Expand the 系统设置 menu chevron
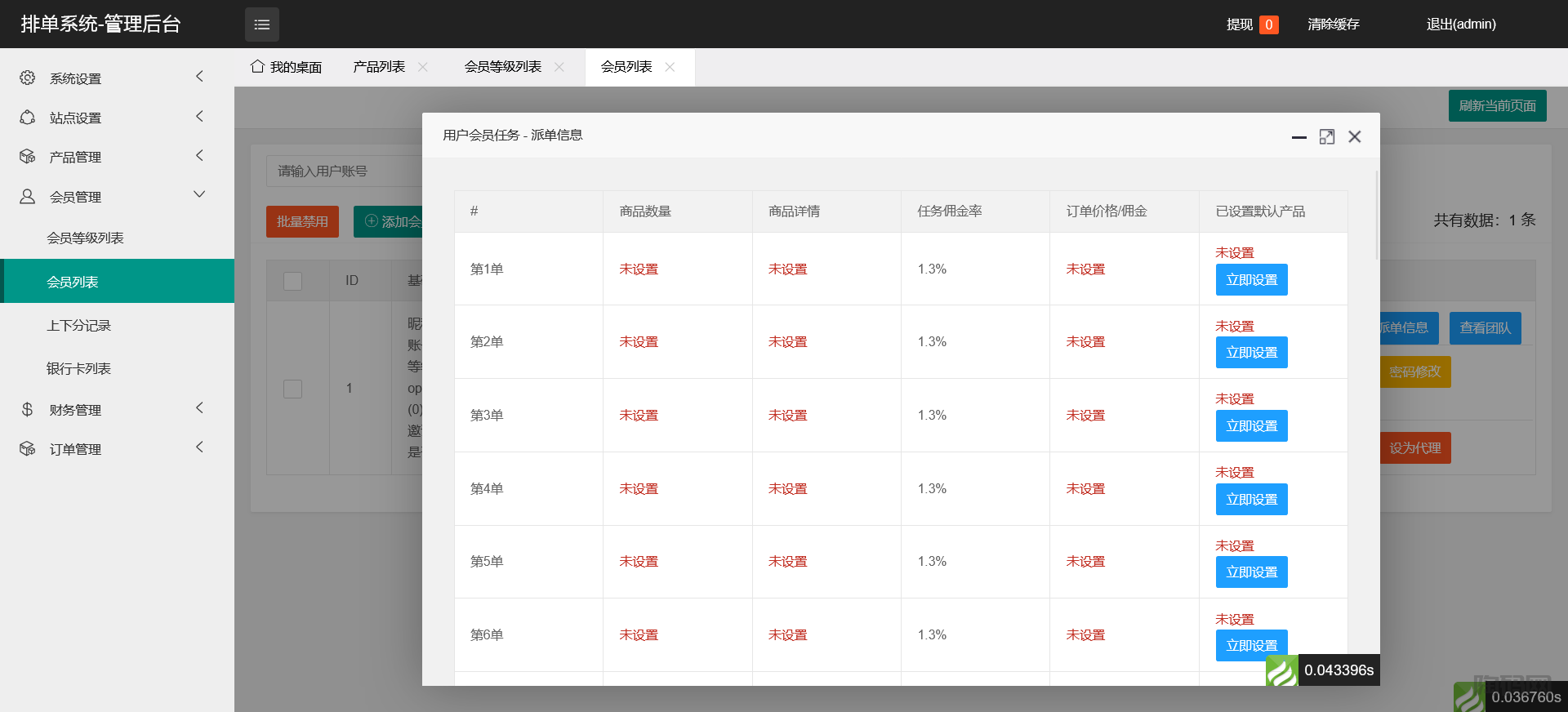Image resolution: width=1568 pixels, height=712 pixels. 199,77
